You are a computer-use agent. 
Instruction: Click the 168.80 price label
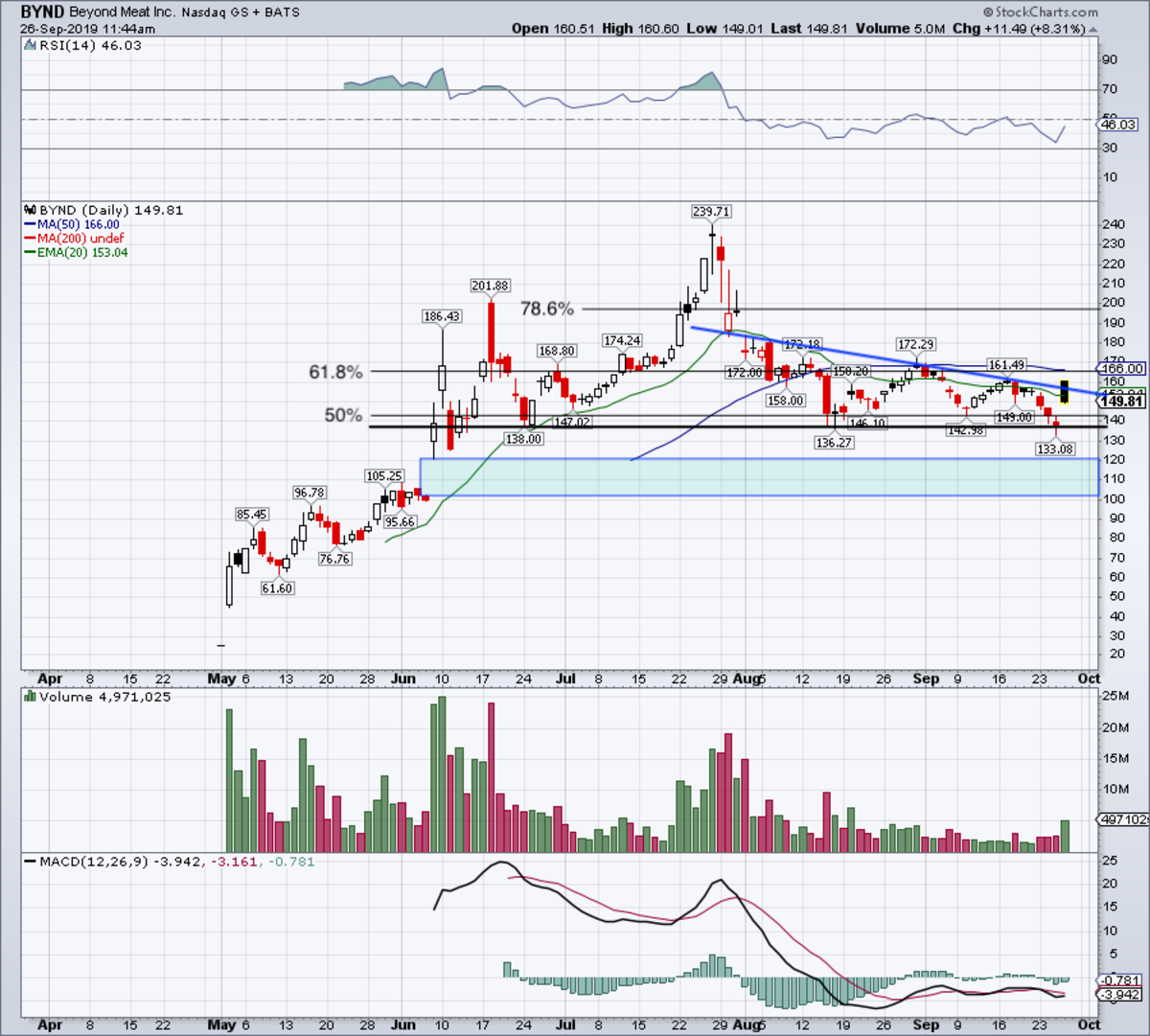coord(556,352)
